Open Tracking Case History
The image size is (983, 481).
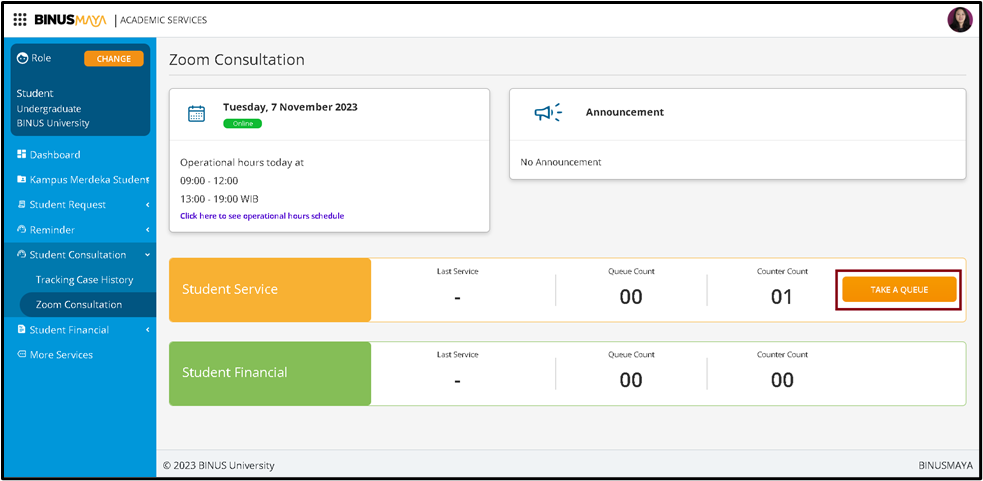[x=85, y=280]
